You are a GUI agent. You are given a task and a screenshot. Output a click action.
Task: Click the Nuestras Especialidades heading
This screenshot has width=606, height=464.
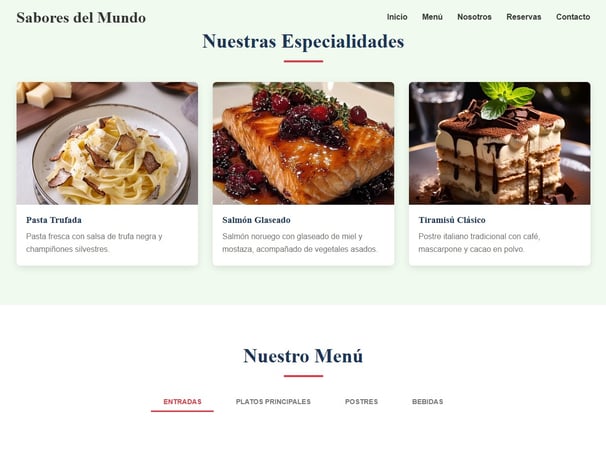click(303, 41)
